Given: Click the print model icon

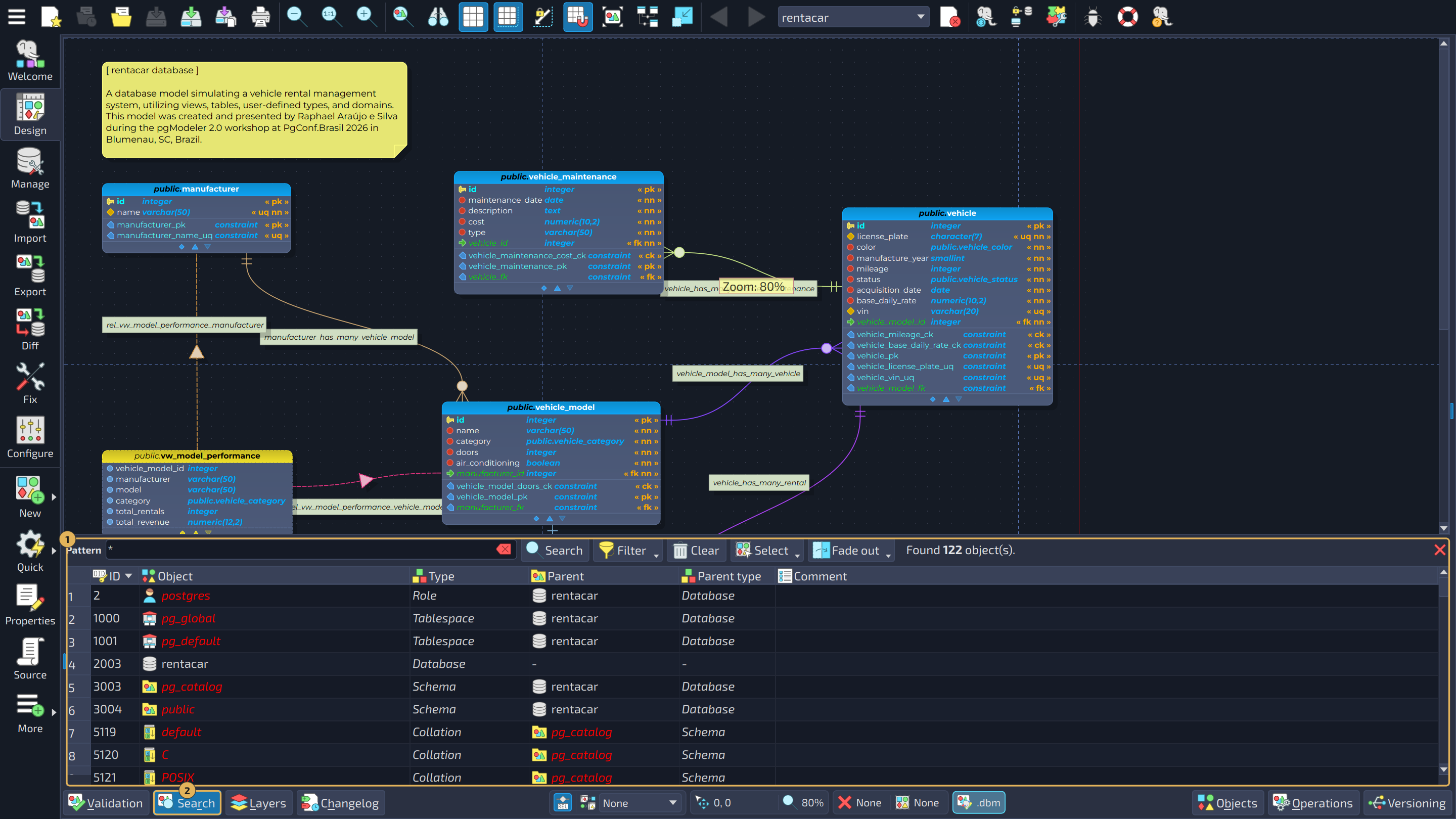Looking at the screenshot, I should (260, 17).
